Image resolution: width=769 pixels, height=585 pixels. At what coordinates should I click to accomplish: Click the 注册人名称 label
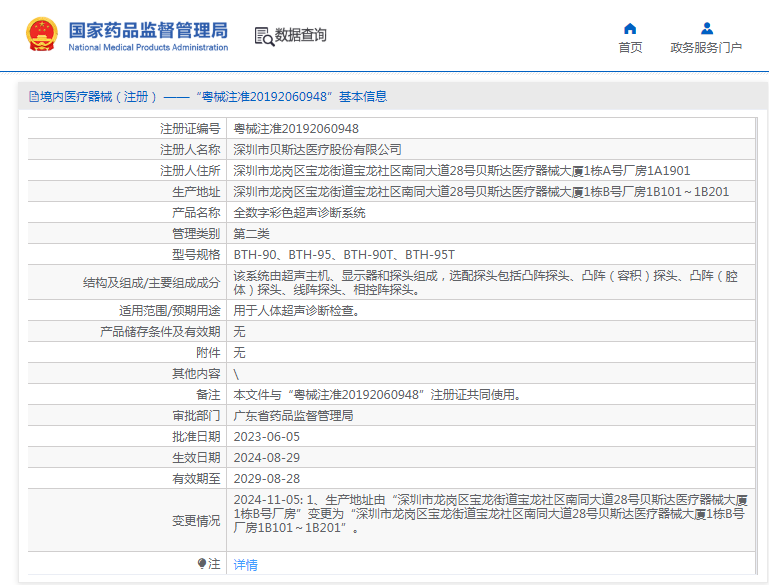pyautogui.click(x=190, y=150)
